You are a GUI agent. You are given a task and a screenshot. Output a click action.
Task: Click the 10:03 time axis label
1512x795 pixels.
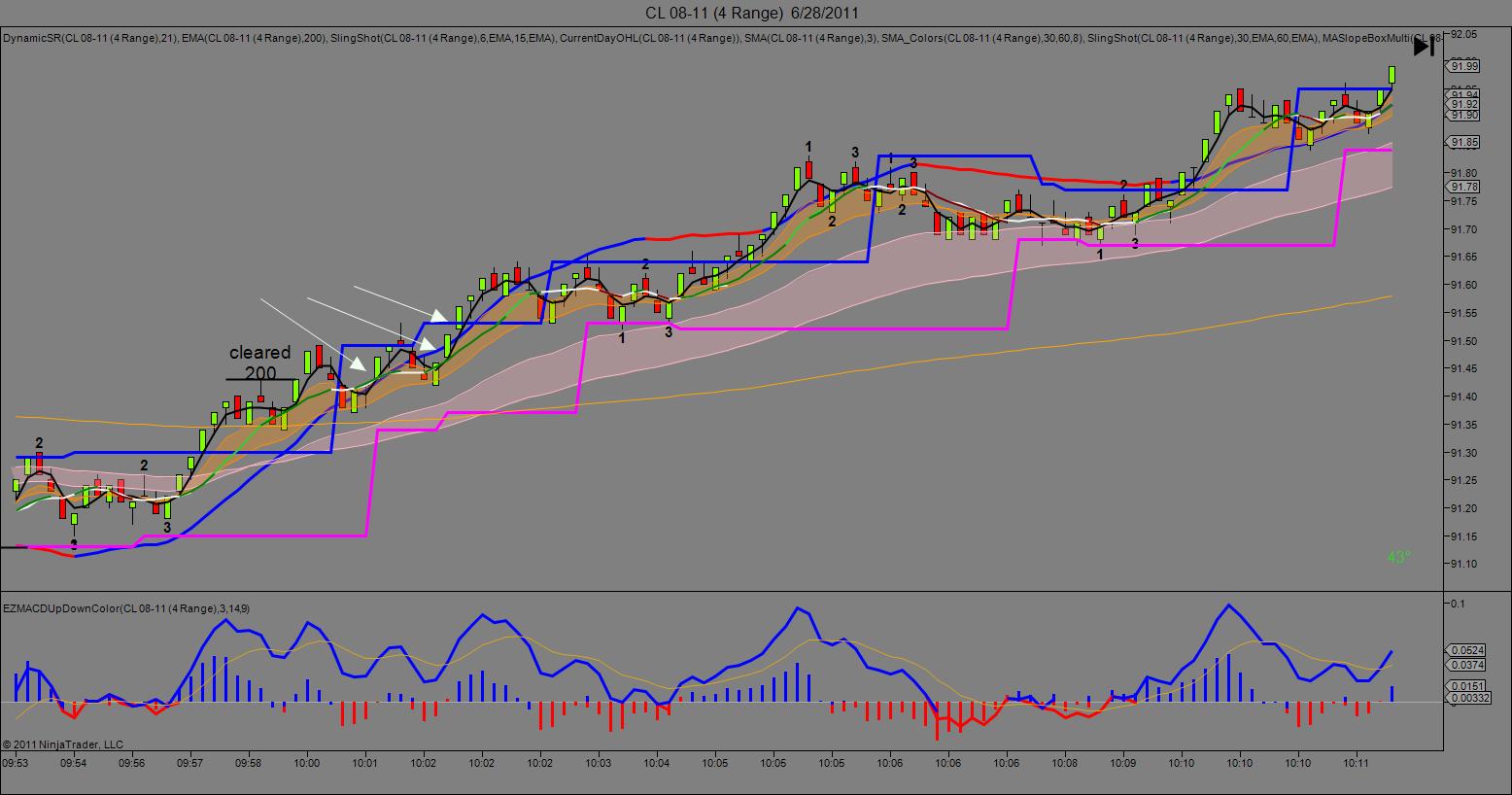pos(599,764)
